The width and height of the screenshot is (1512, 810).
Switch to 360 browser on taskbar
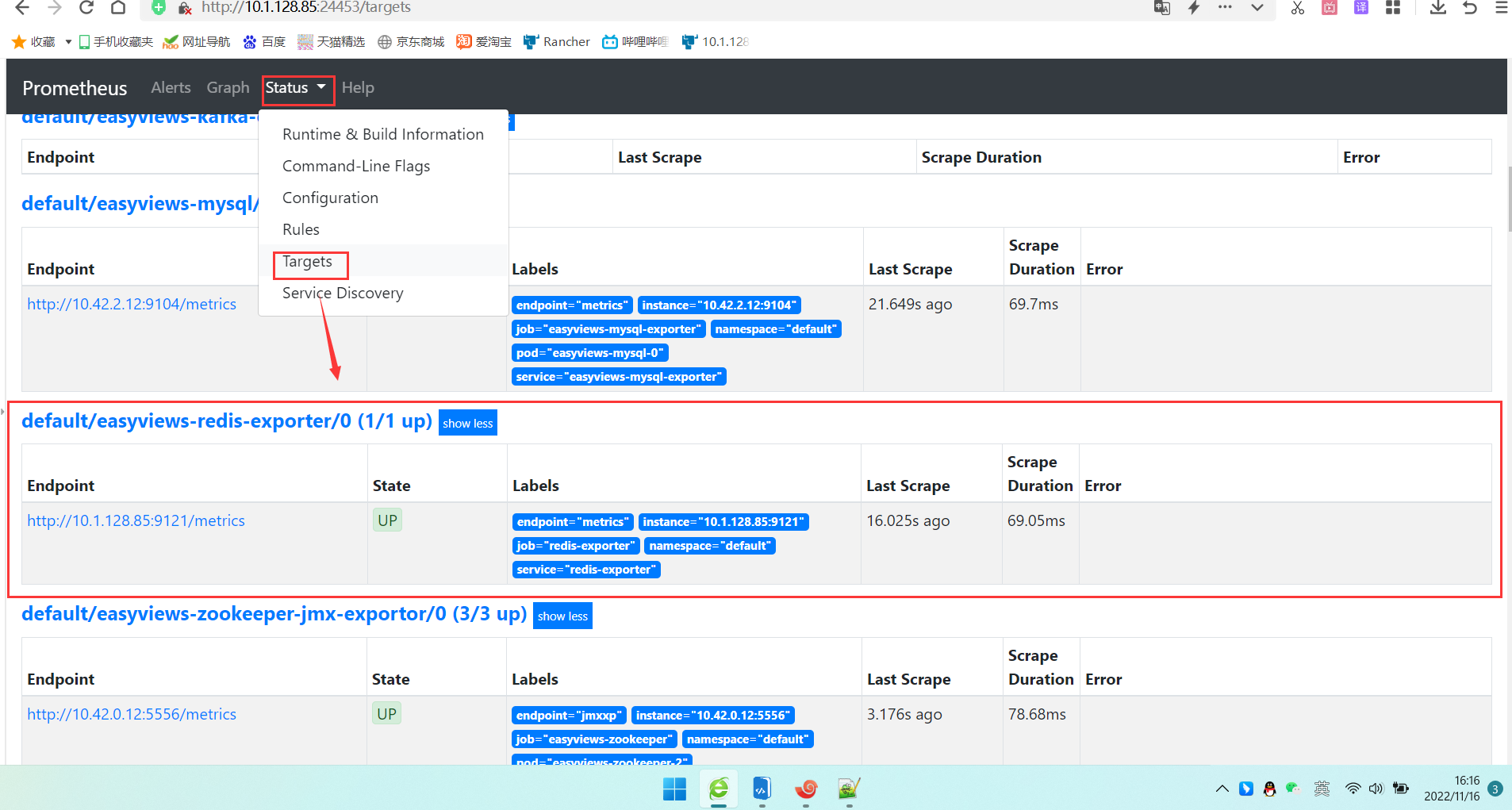coord(719,789)
